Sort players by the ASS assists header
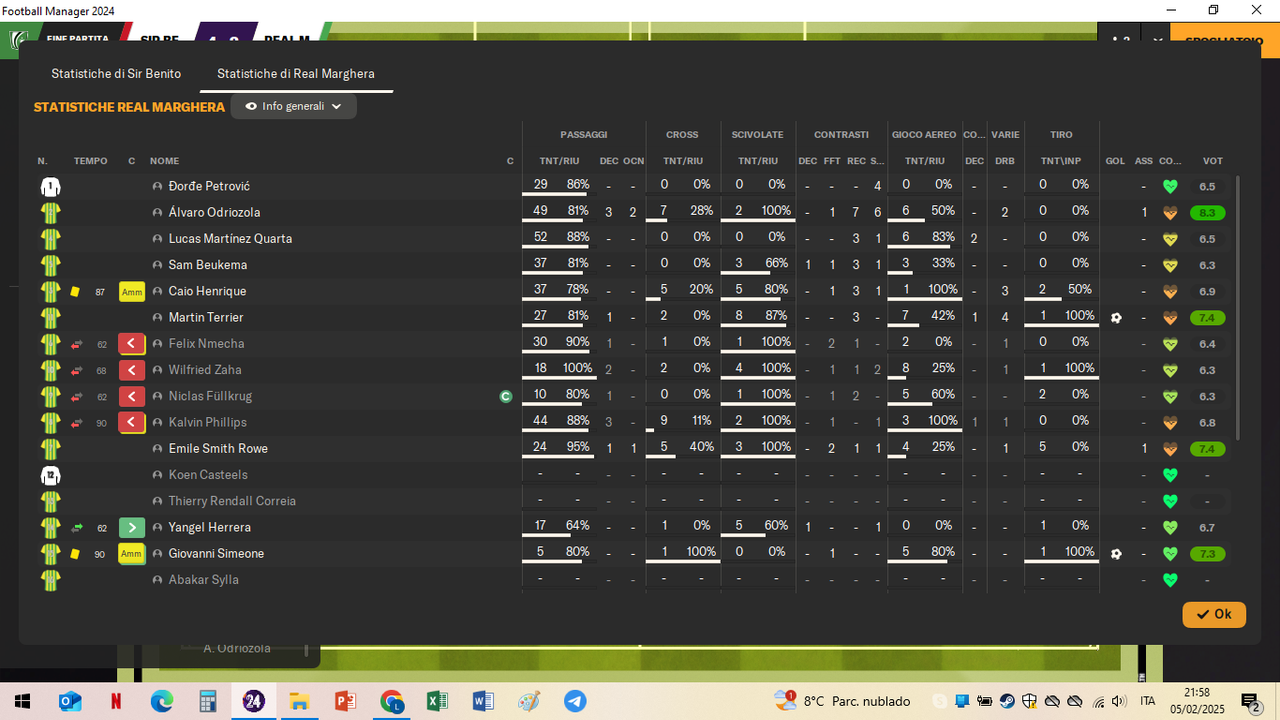 pyautogui.click(x=1144, y=161)
